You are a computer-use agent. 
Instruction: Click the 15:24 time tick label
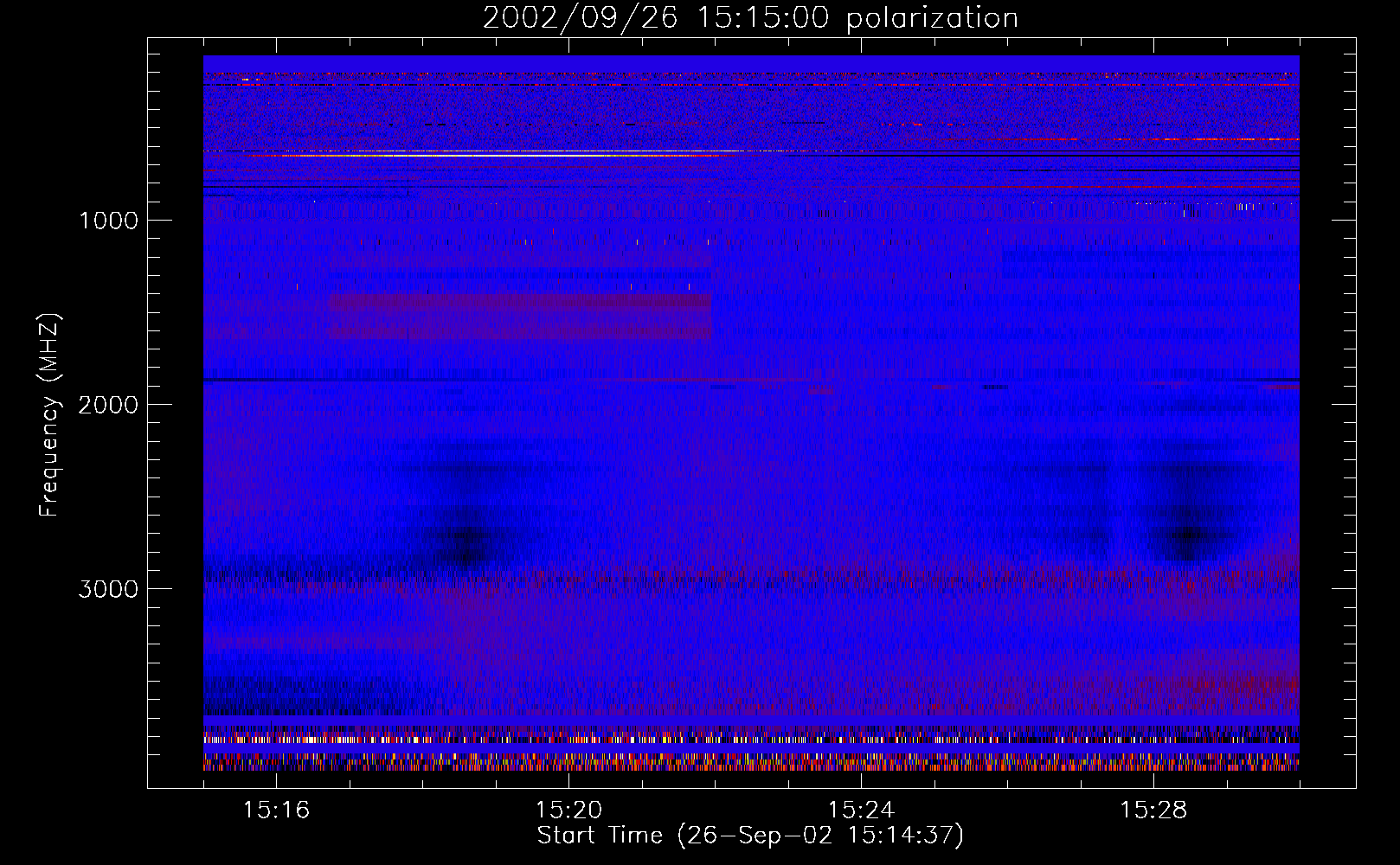point(861,810)
